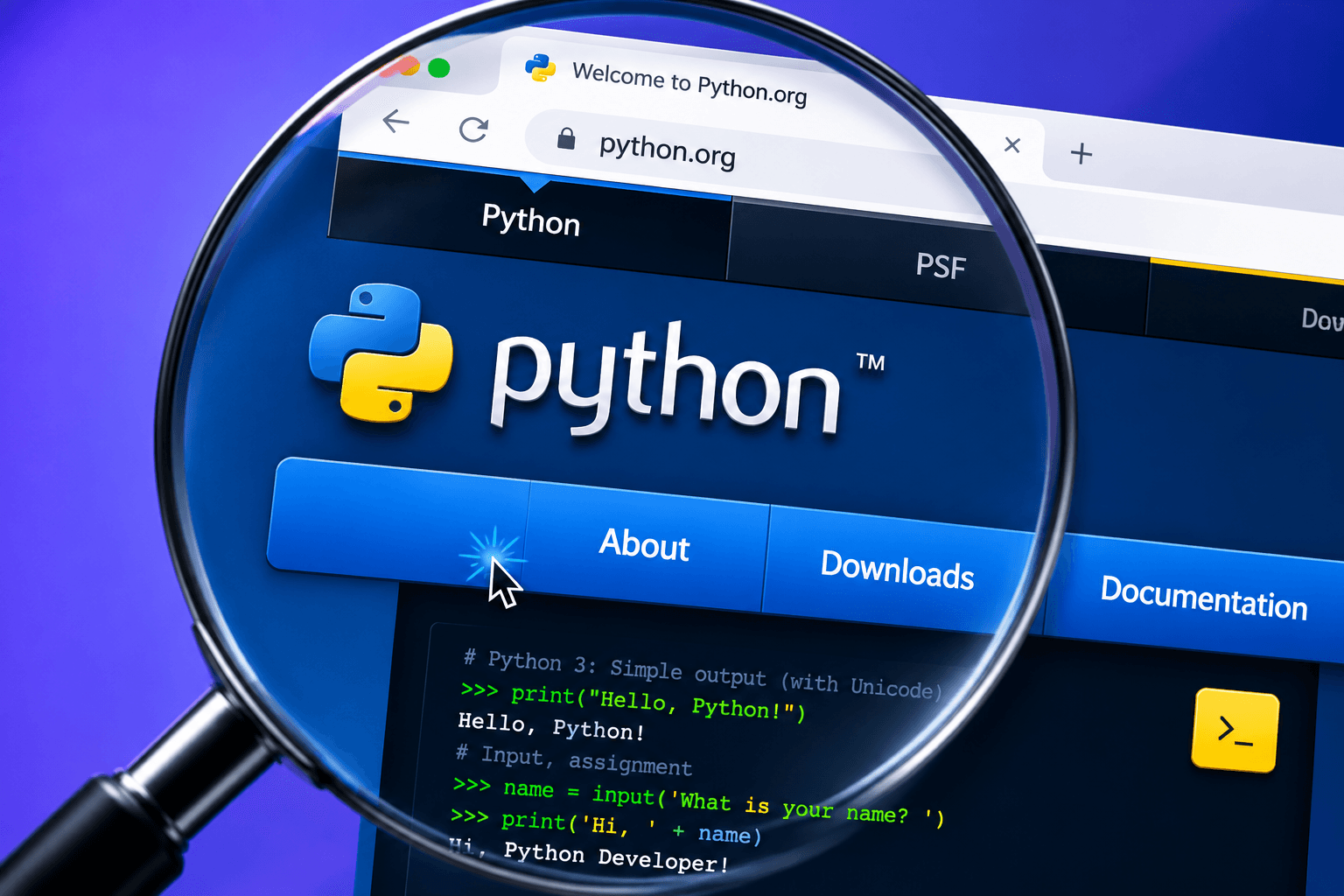The width and height of the screenshot is (1344, 896).
Task: Click the green maximize window dot
Action: [439, 68]
